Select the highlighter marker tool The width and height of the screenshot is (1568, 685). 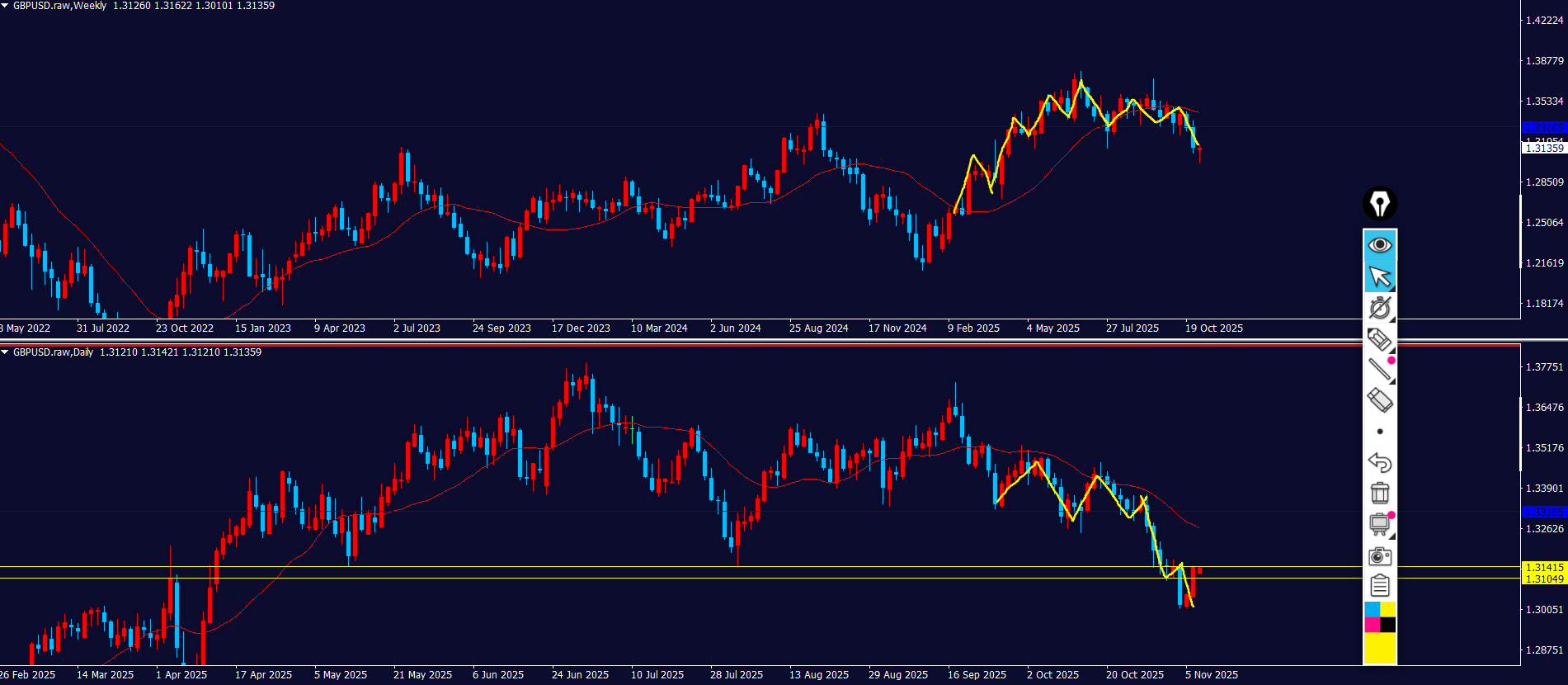(1380, 339)
